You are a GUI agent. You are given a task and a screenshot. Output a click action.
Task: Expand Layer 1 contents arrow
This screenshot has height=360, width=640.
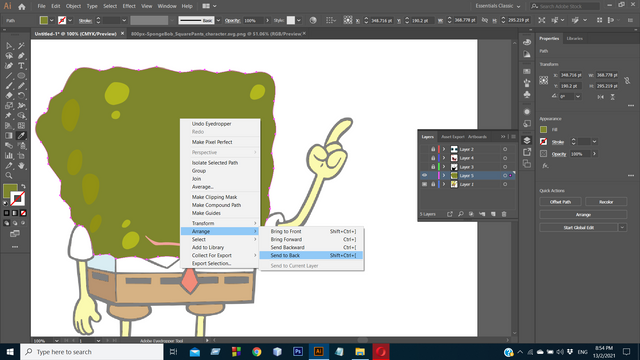pos(444,184)
